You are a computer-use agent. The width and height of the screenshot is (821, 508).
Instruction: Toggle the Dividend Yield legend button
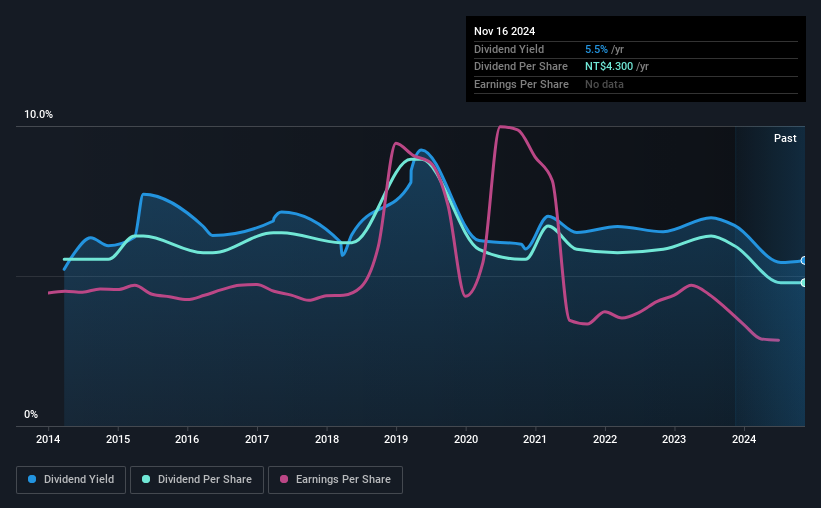click(x=71, y=480)
